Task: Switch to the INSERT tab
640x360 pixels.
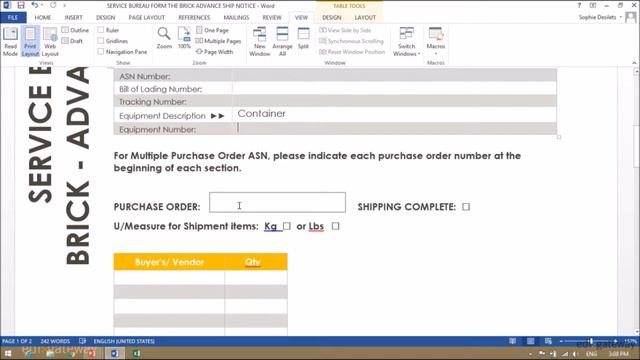Action: click(73, 18)
